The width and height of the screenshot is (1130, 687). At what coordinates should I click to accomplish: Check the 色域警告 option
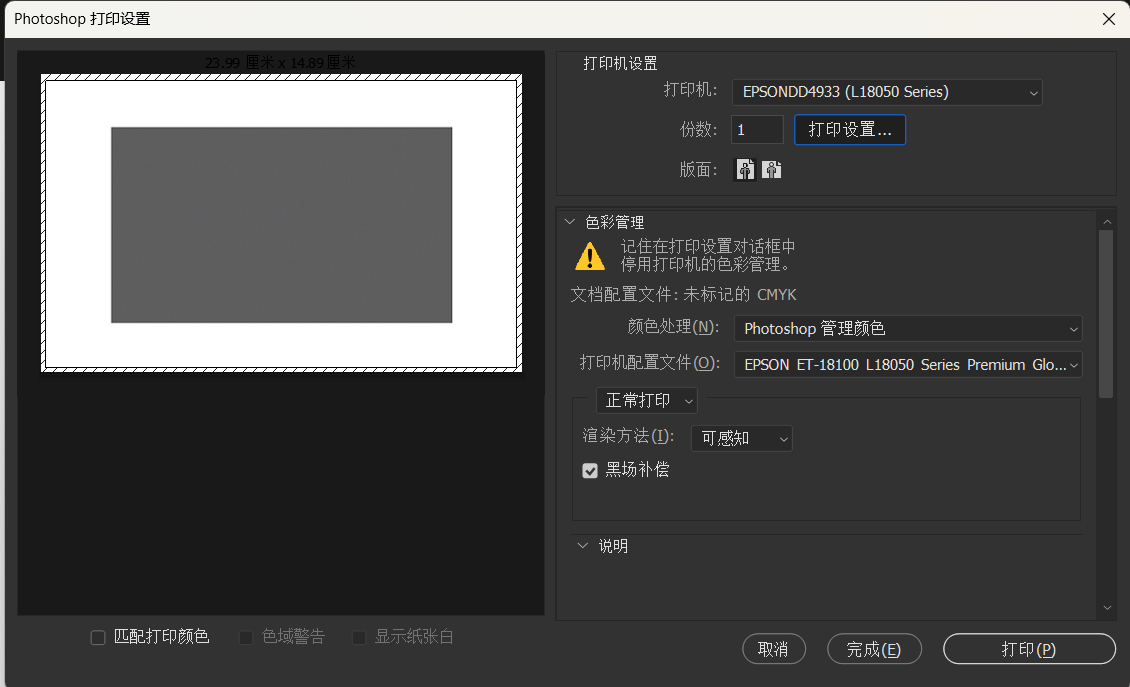pyautogui.click(x=246, y=637)
